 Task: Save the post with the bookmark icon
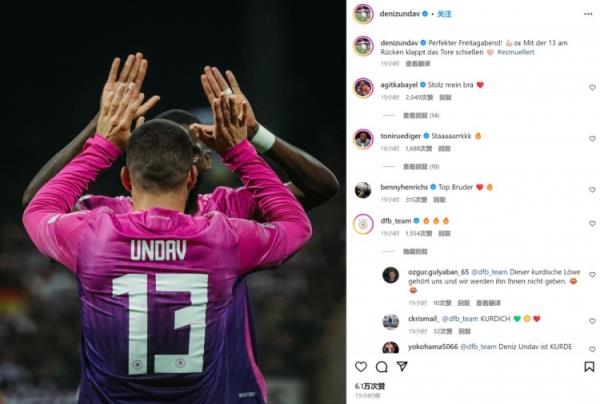click(x=589, y=367)
